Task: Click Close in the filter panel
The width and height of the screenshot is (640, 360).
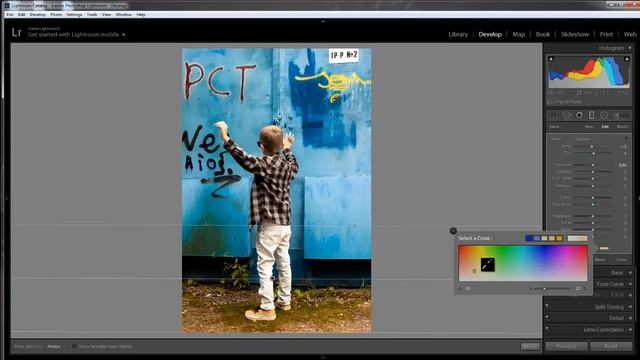Action: pos(621,260)
